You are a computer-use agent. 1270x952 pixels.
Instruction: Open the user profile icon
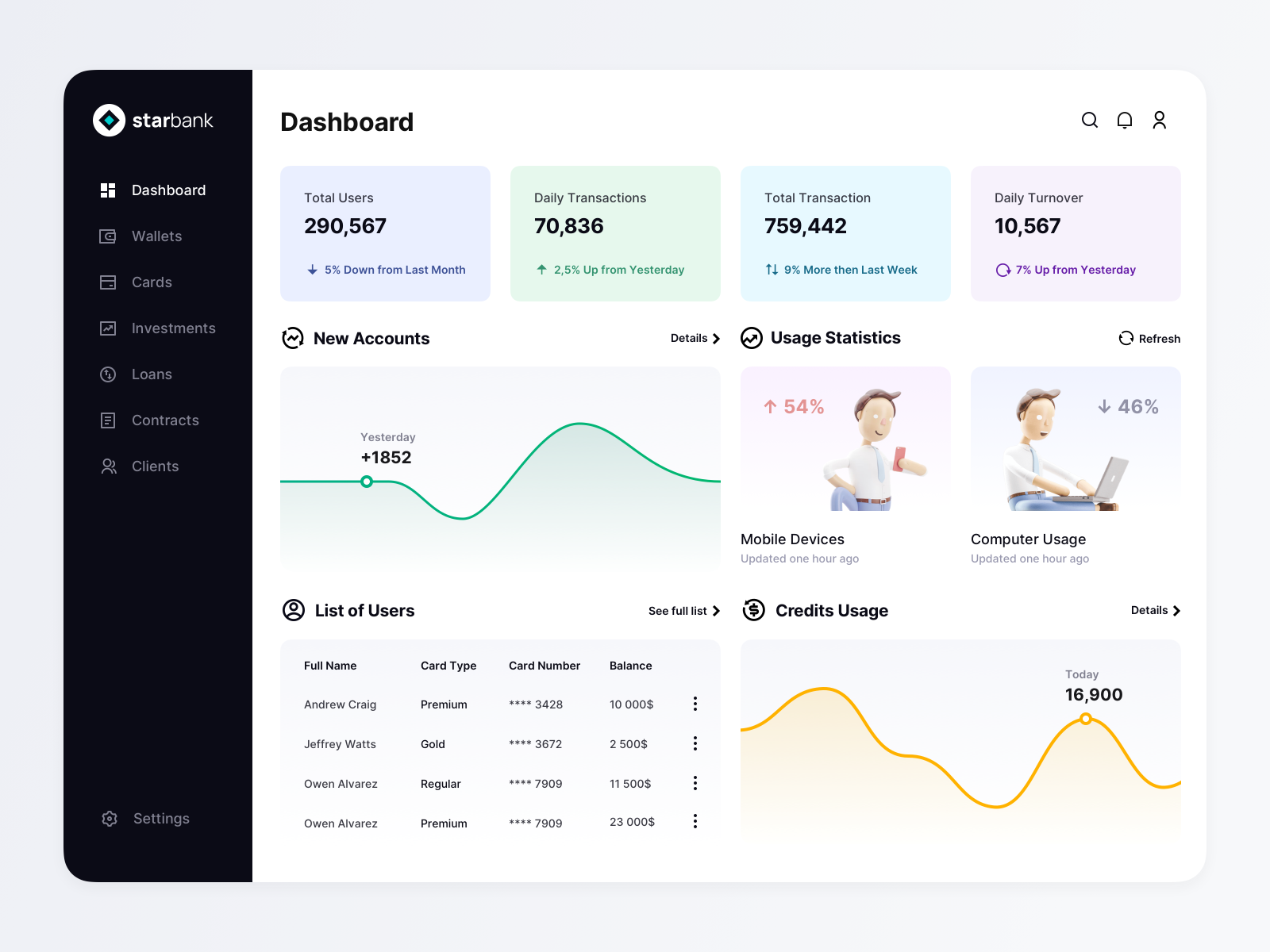1160,120
